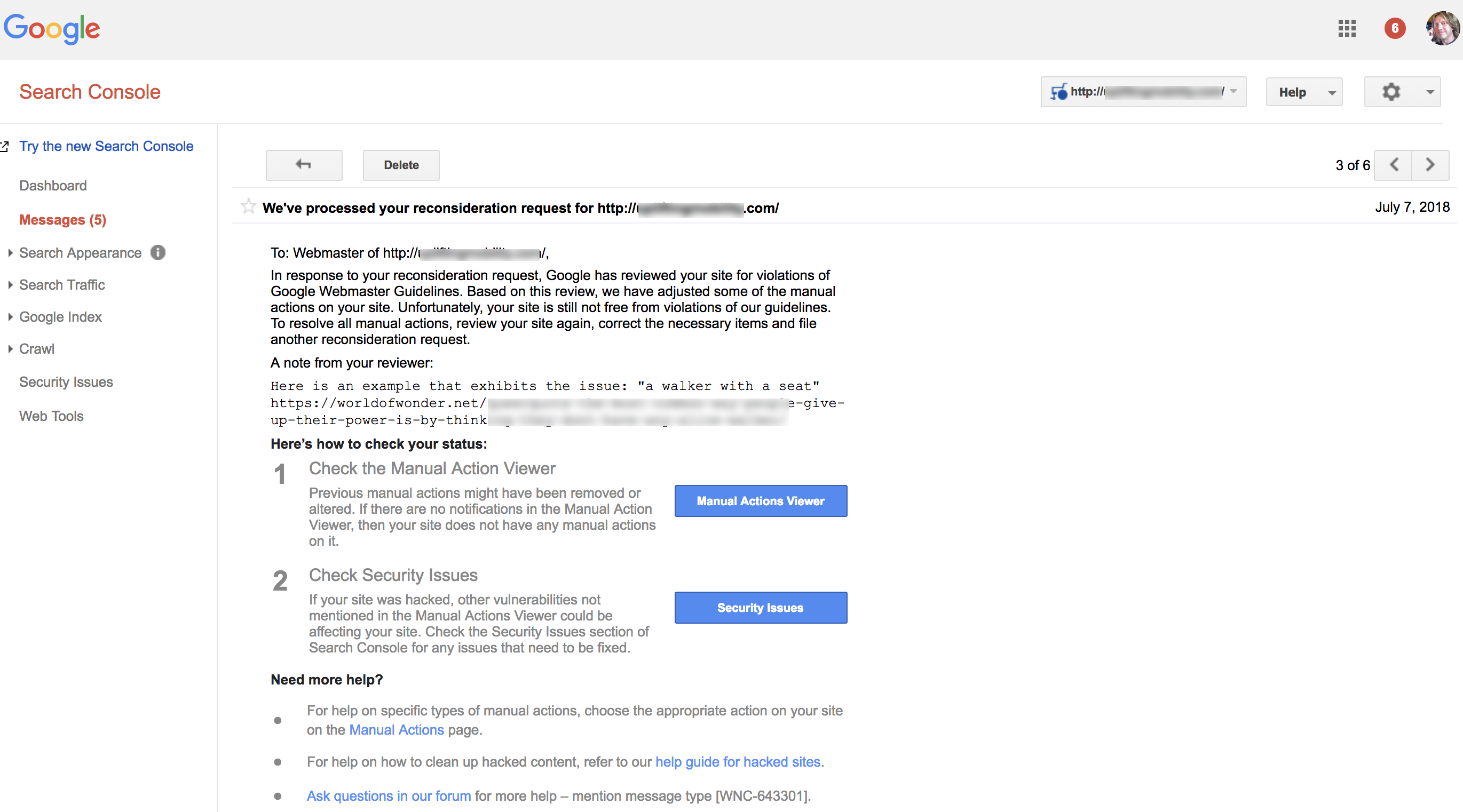Go to the next message arrow

1430,165
